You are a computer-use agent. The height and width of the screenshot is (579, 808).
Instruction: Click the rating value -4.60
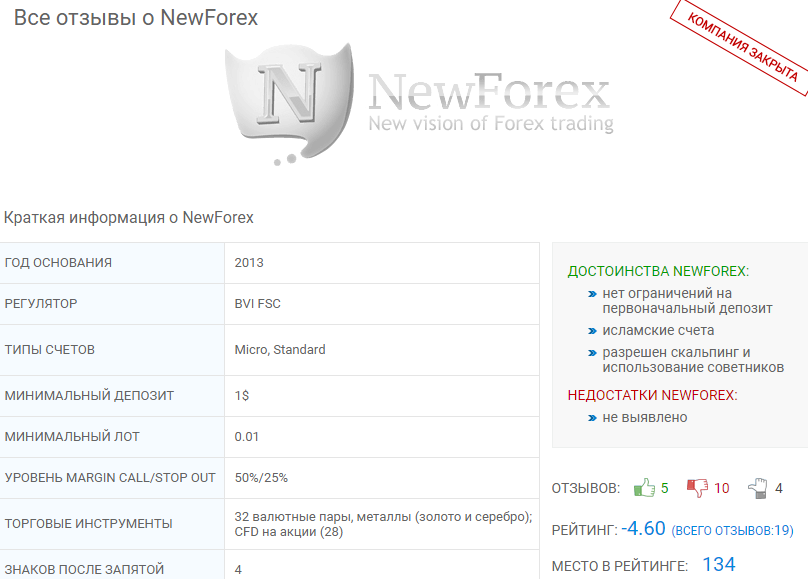[643, 529]
